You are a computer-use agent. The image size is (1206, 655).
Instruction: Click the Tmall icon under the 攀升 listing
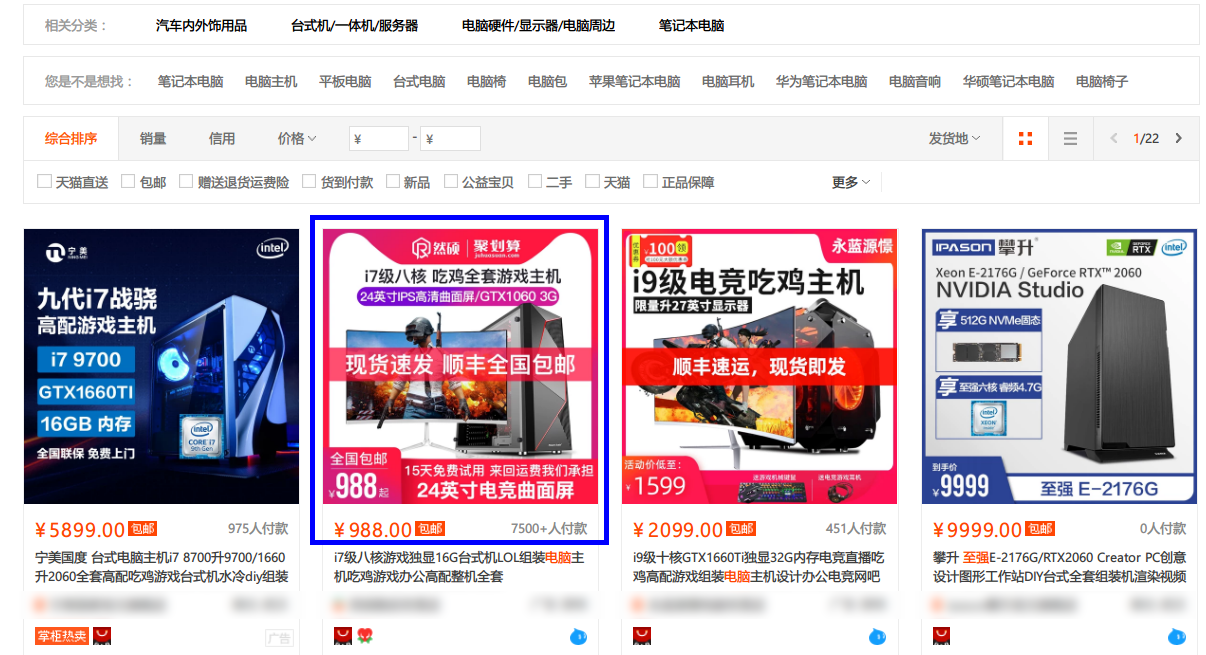(941, 636)
